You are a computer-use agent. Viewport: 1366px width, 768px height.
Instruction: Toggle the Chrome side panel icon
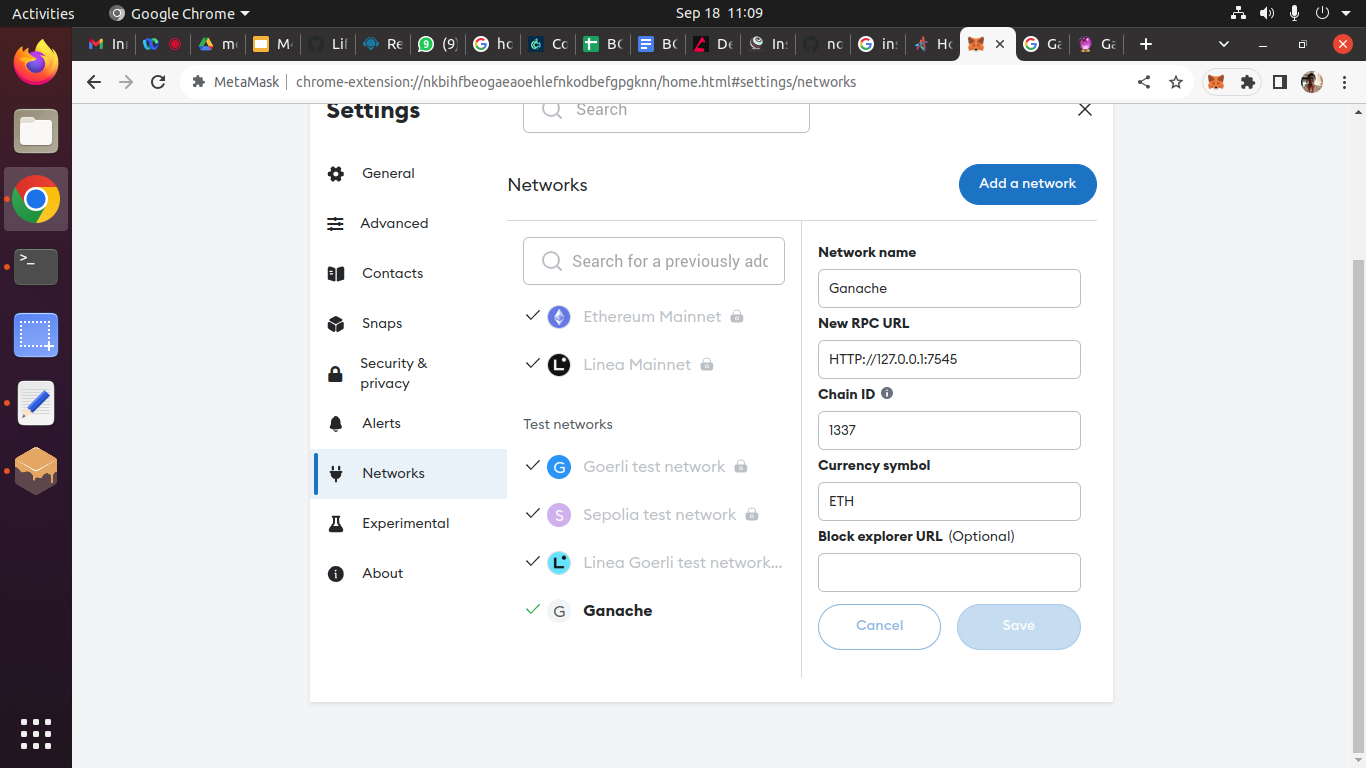pos(1280,82)
